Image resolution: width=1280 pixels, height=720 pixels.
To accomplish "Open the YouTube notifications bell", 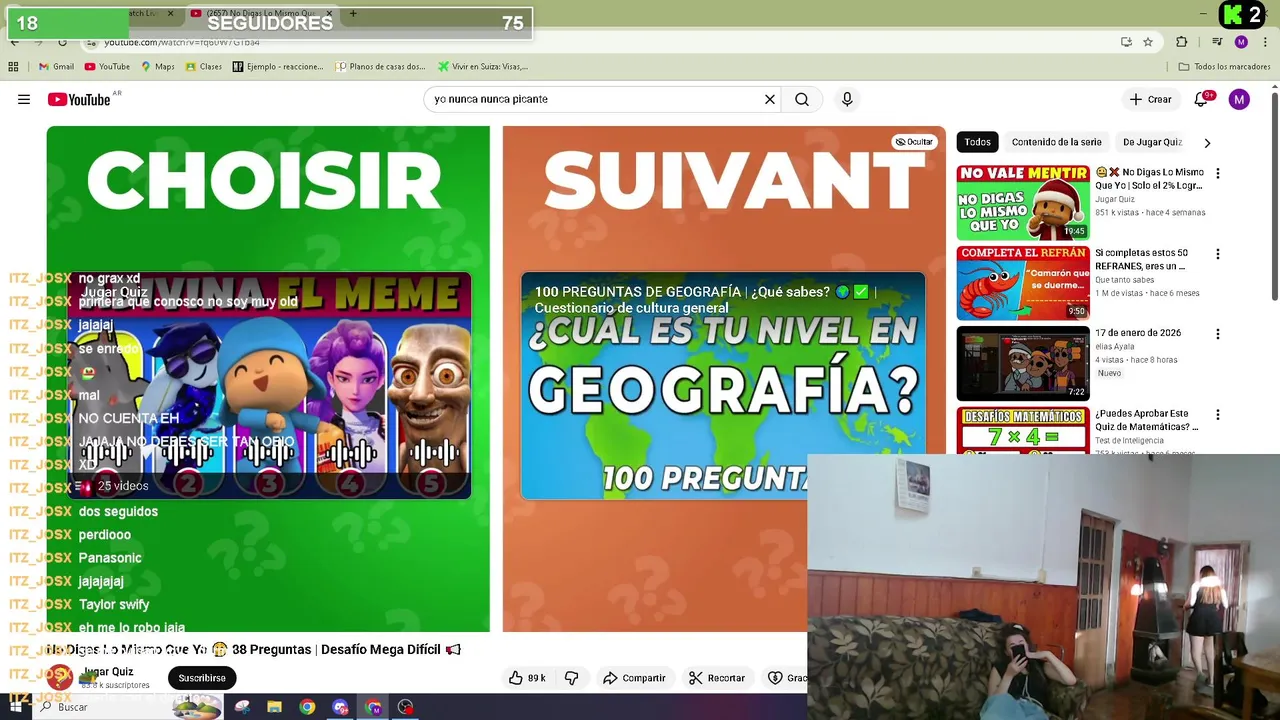I will click(1201, 99).
